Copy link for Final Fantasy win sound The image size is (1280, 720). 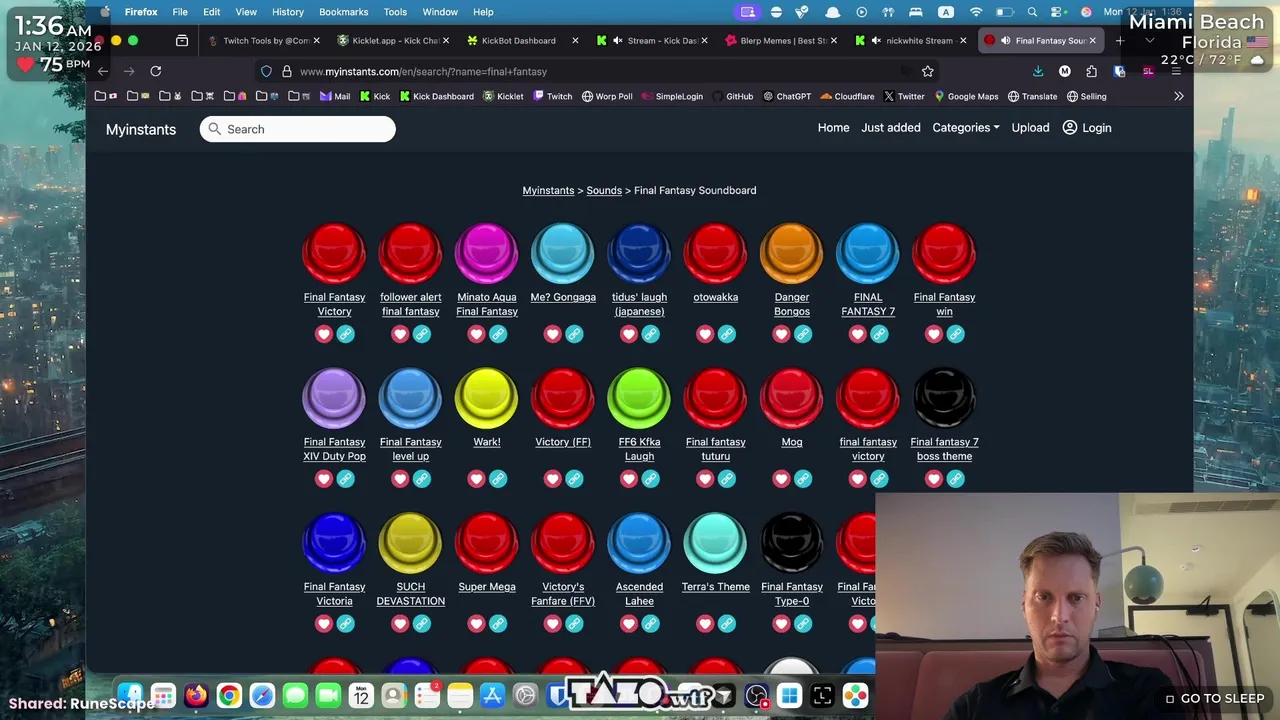pyautogui.click(x=955, y=334)
